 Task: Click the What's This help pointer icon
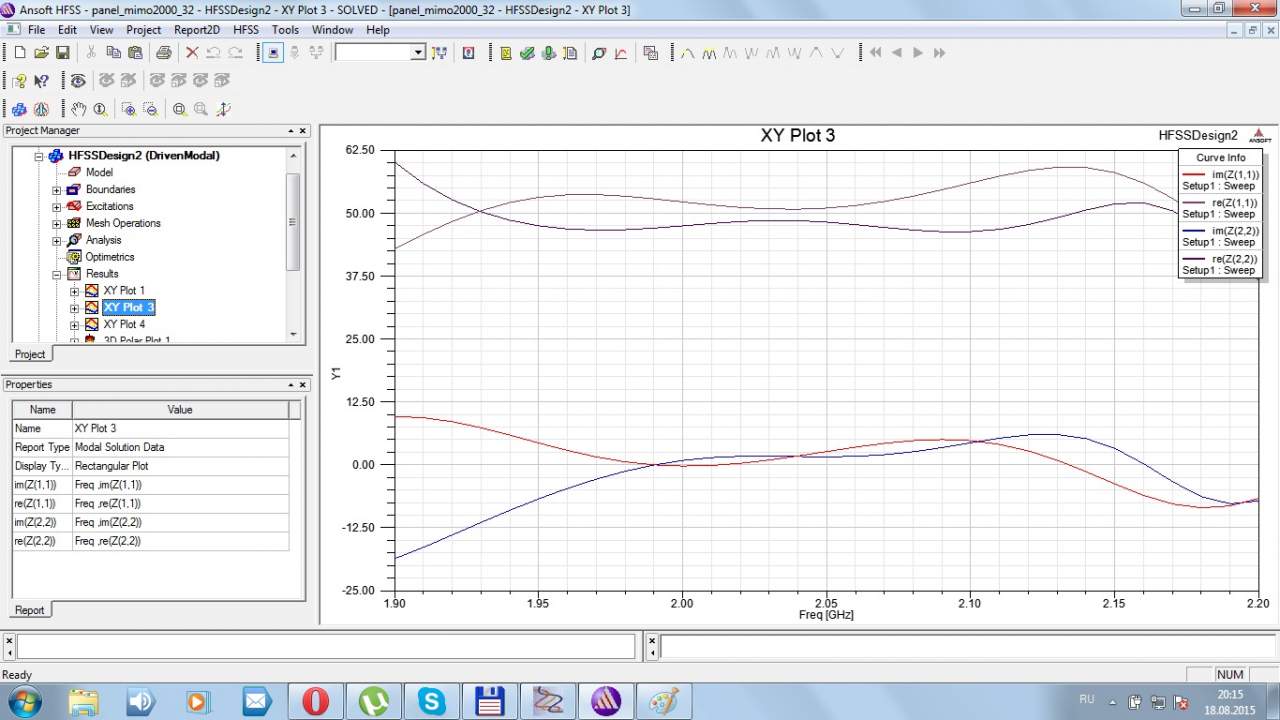coord(41,81)
